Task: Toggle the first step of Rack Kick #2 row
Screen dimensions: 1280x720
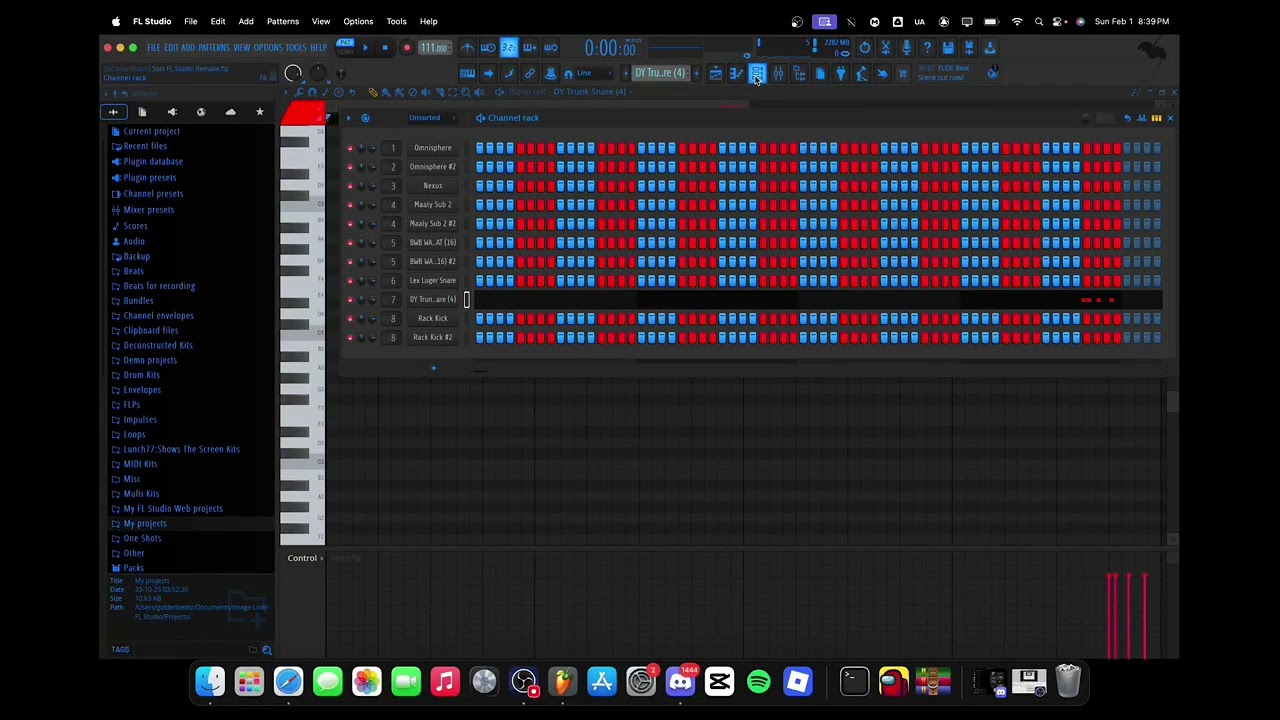Action: pos(481,338)
